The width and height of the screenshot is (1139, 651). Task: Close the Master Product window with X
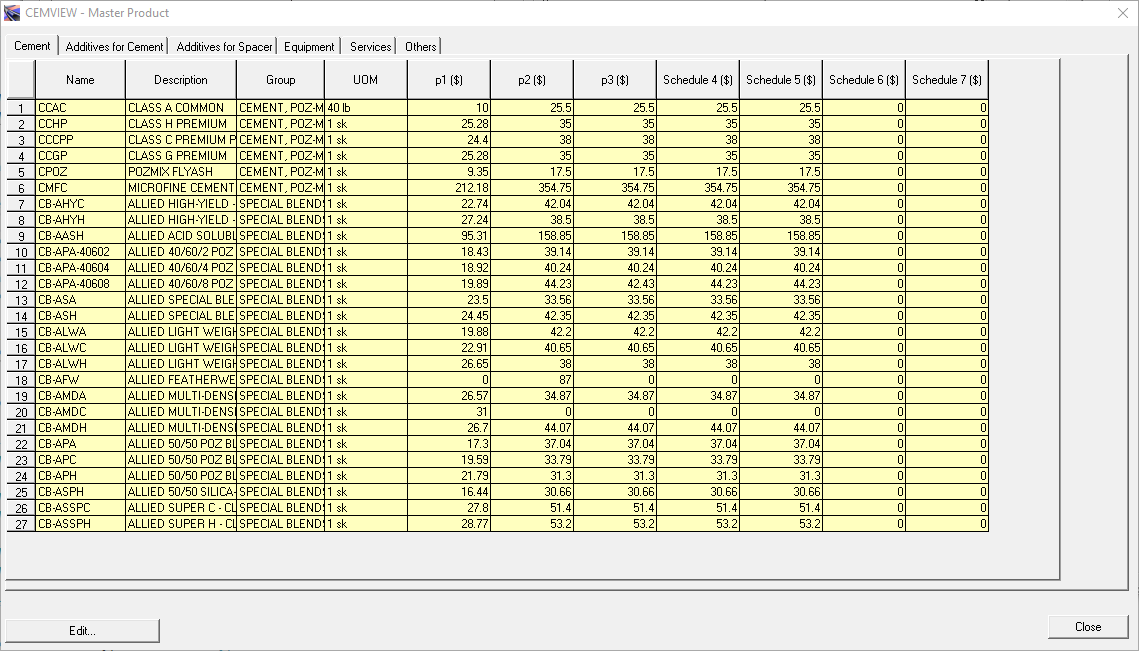point(1121,13)
